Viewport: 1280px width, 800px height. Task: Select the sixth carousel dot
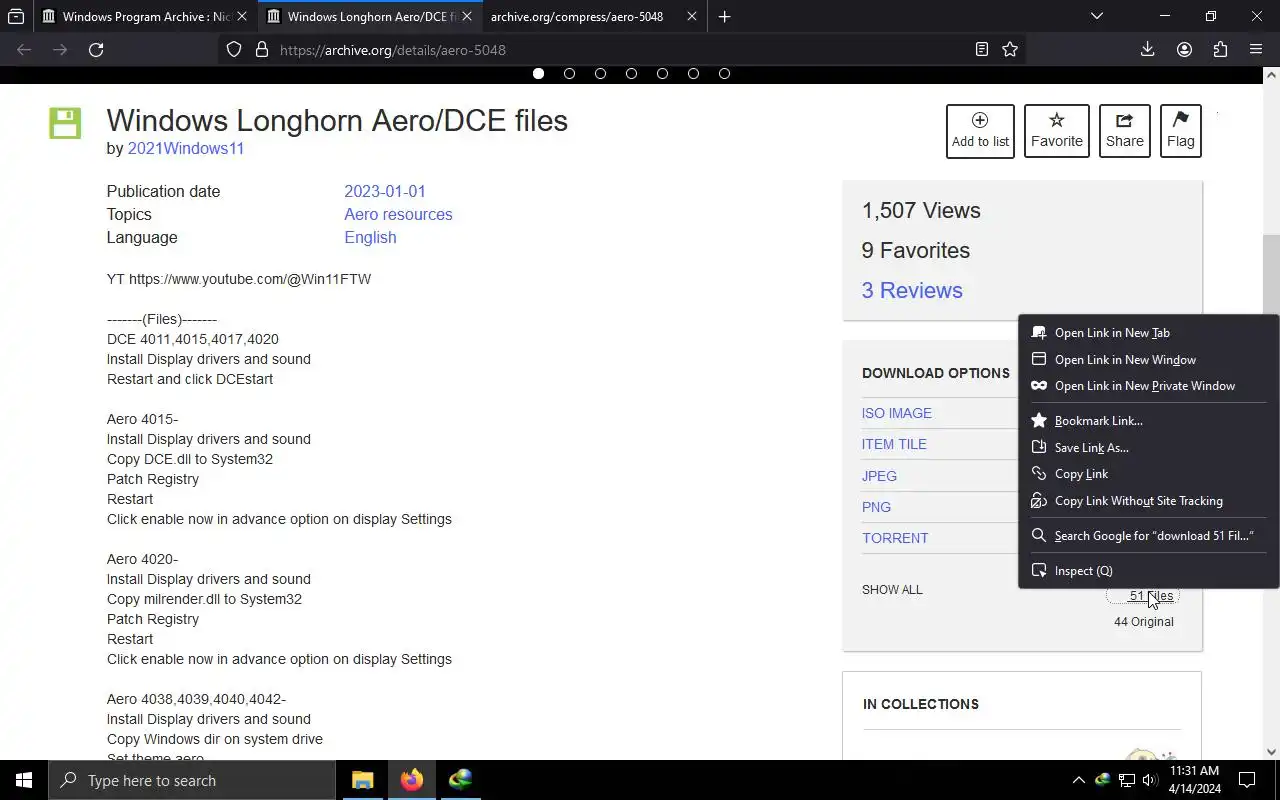tap(693, 73)
